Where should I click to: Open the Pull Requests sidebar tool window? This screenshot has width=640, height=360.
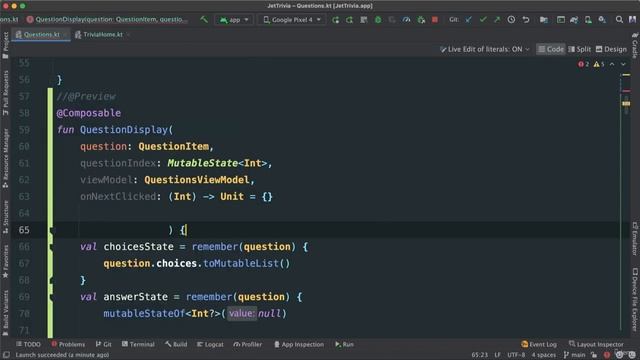(5, 93)
